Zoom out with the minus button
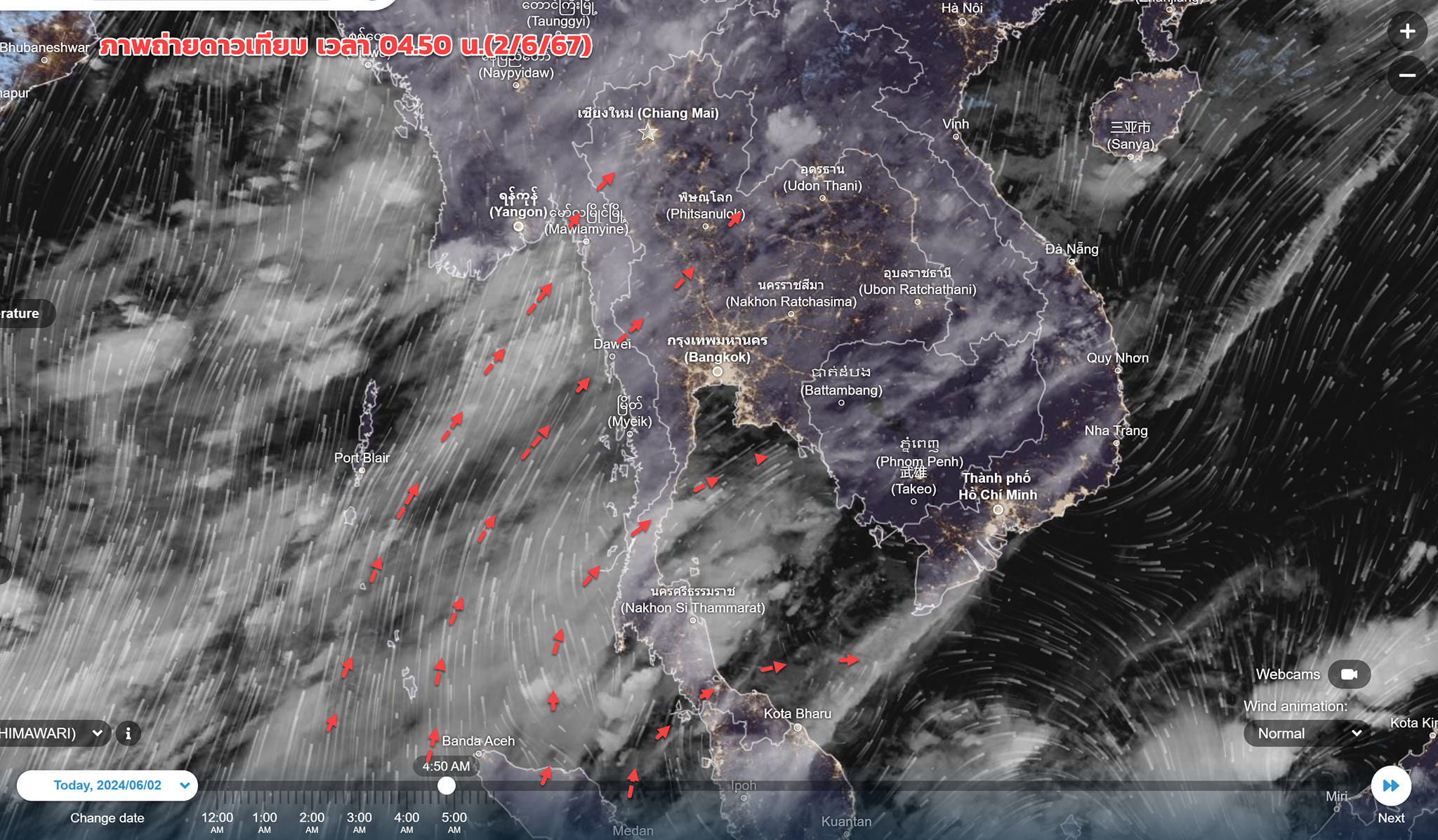 click(x=1407, y=76)
